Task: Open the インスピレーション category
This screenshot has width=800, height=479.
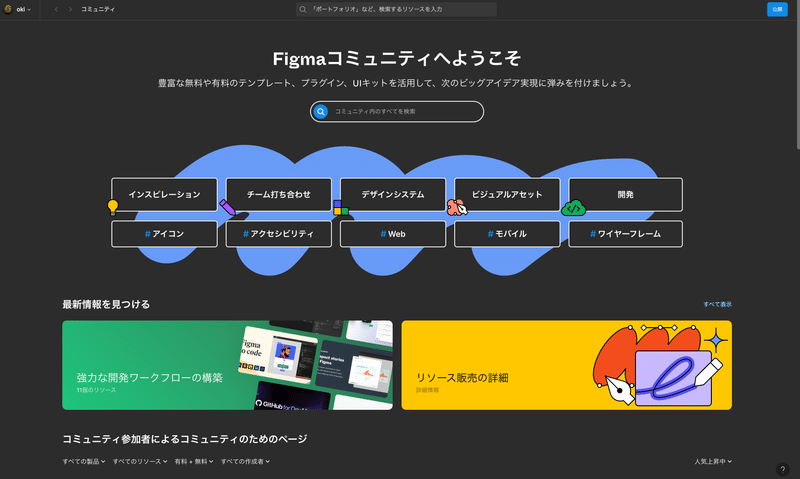Action: (x=164, y=194)
